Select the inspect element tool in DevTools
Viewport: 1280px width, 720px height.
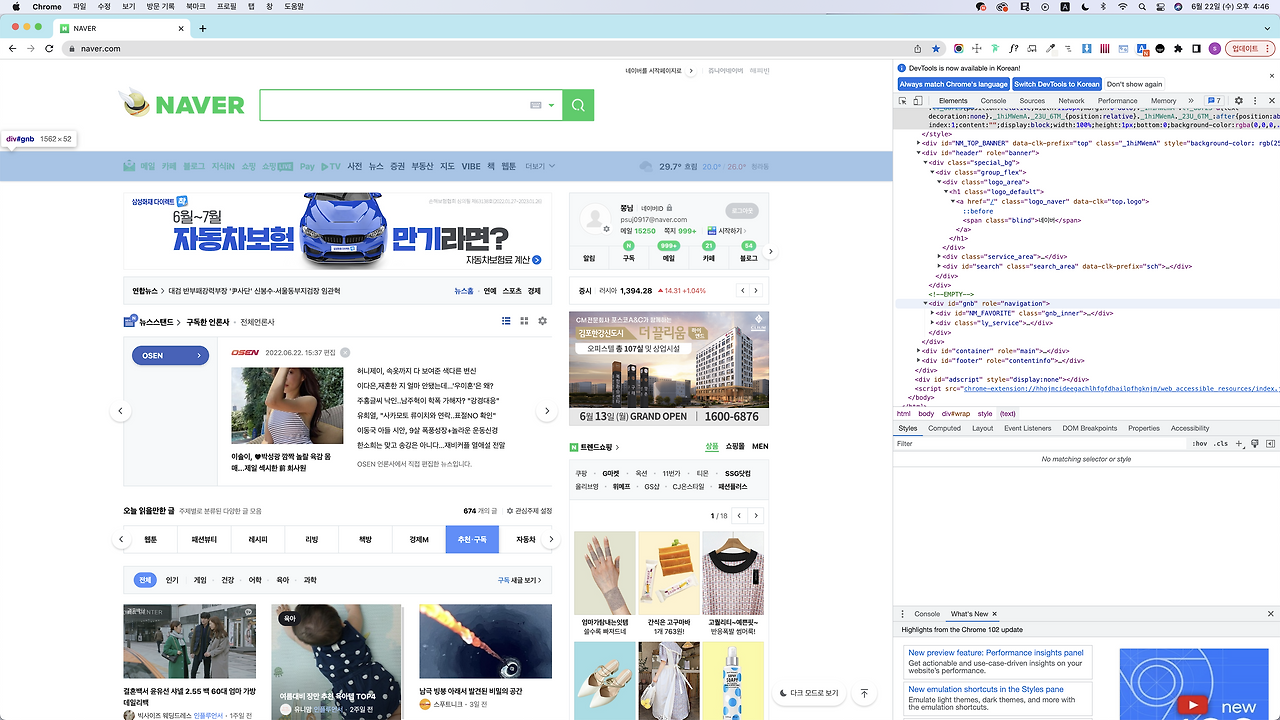click(903, 100)
